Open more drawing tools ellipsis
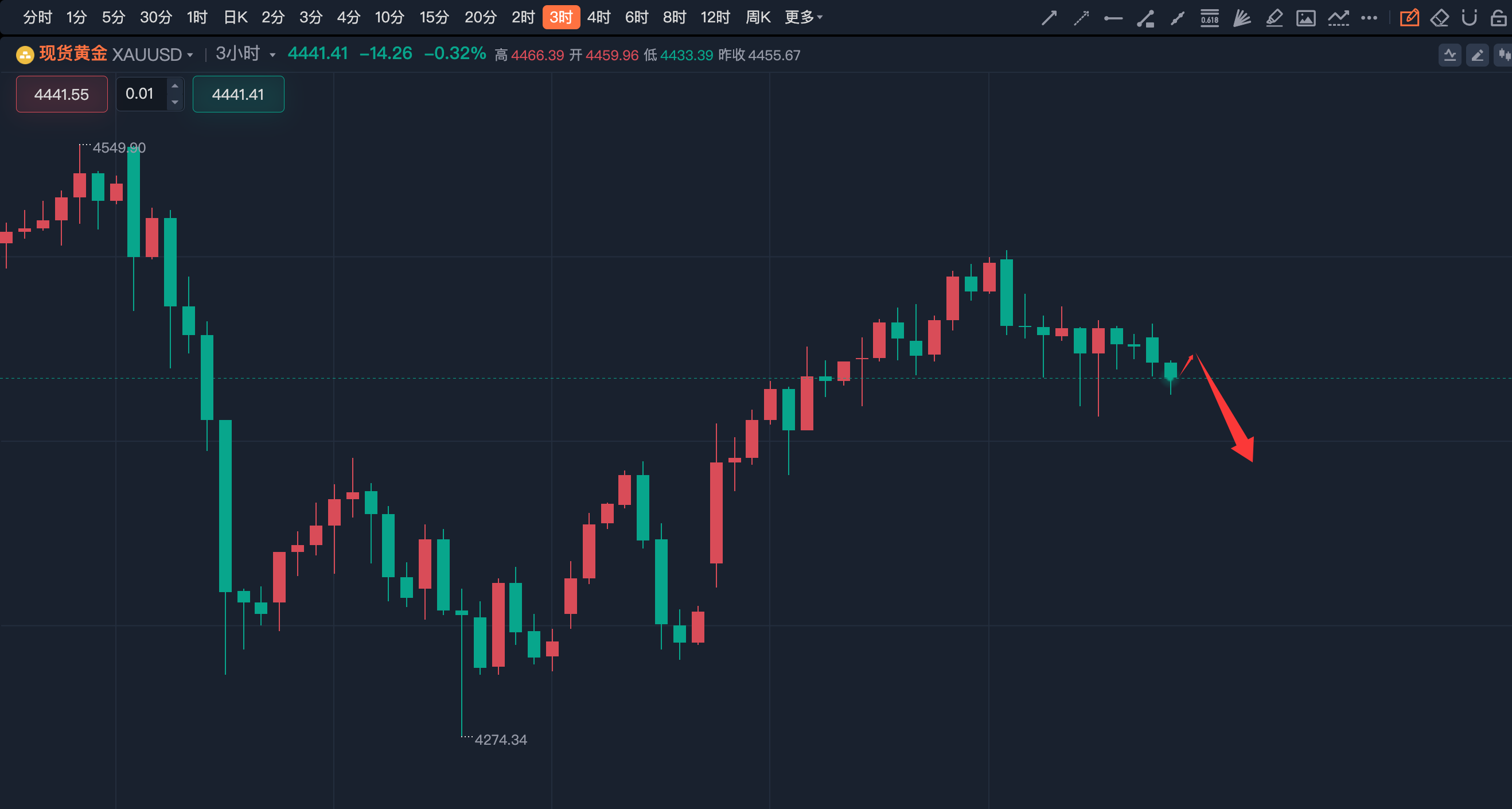 coord(1369,18)
